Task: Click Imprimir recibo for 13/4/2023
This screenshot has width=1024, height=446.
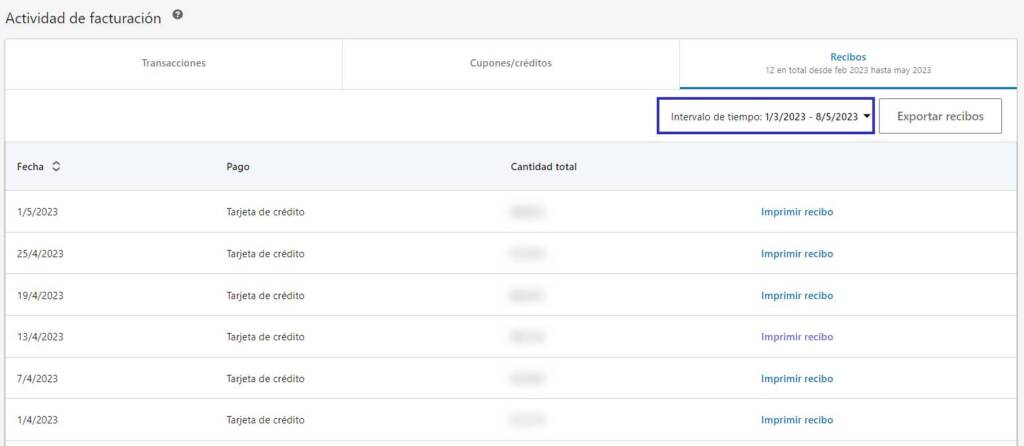Action: [x=796, y=337]
